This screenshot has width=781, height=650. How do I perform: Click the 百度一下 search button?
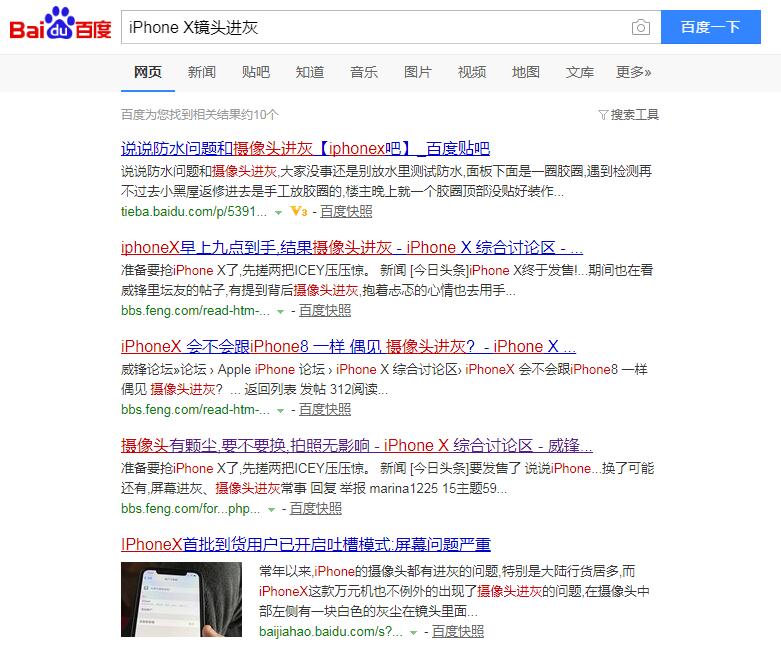711,27
